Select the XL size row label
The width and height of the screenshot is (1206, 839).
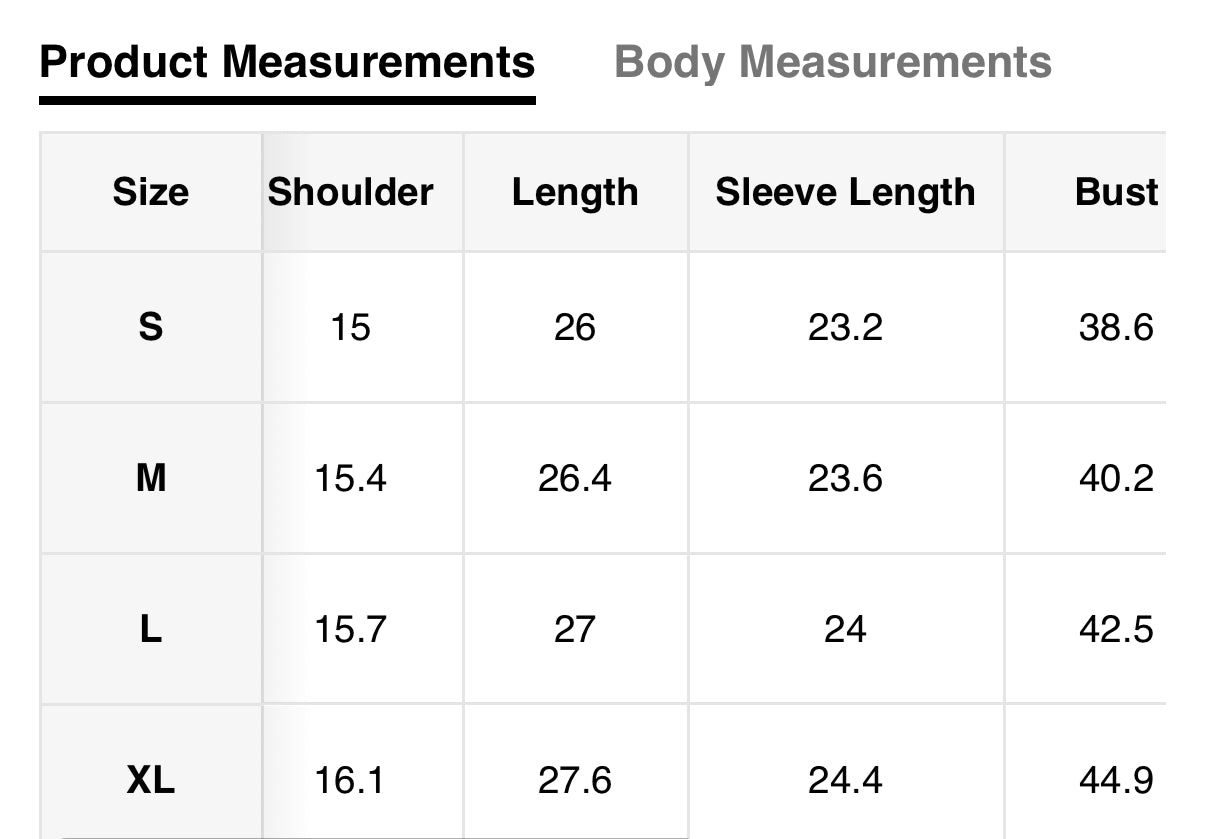[x=150, y=780]
